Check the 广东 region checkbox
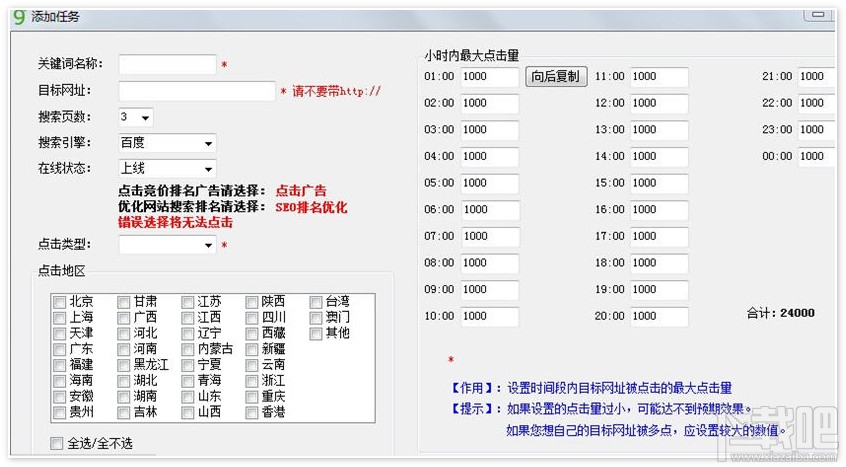The height and width of the screenshot is (467, 846). [x=59, y=349]
